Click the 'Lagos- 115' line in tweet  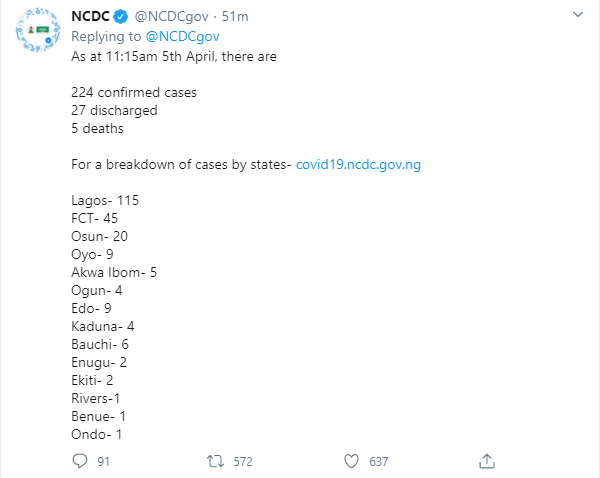(105, 201)
